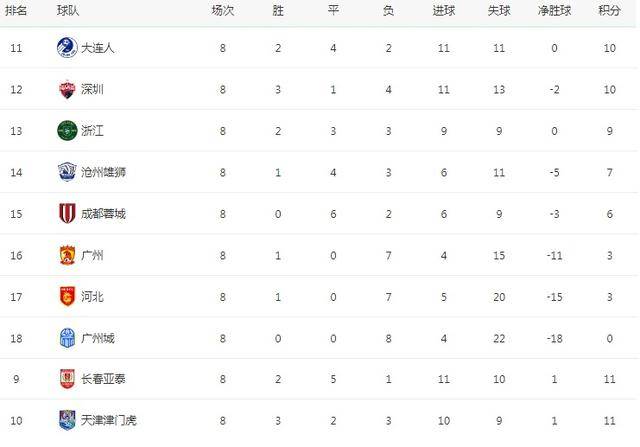Click the 深圳 team crest icon

[x=67, y=89]
